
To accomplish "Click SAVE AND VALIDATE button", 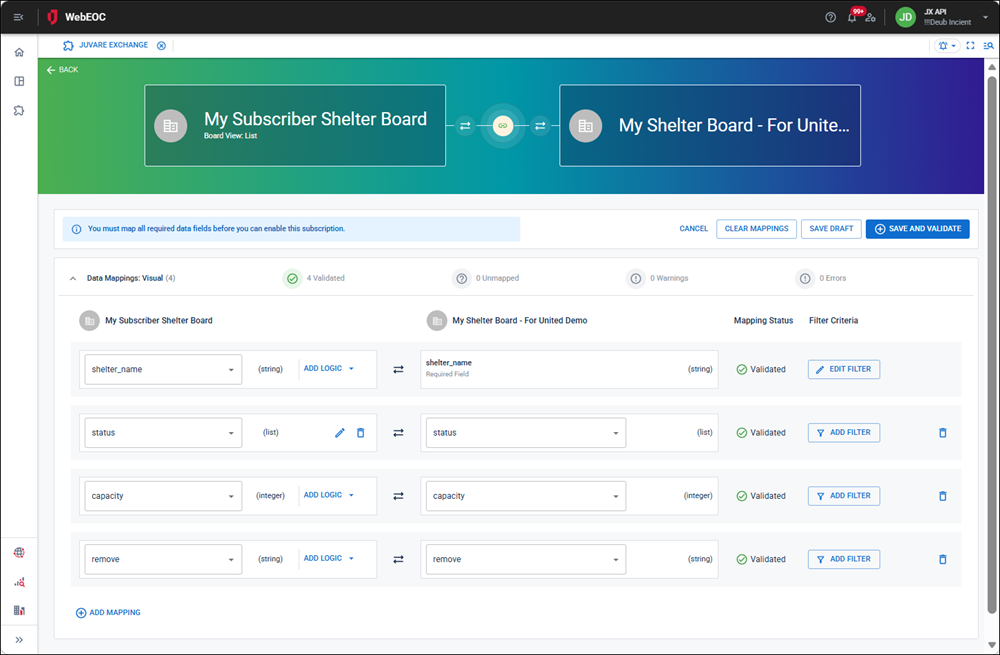I will pos(917,229).
